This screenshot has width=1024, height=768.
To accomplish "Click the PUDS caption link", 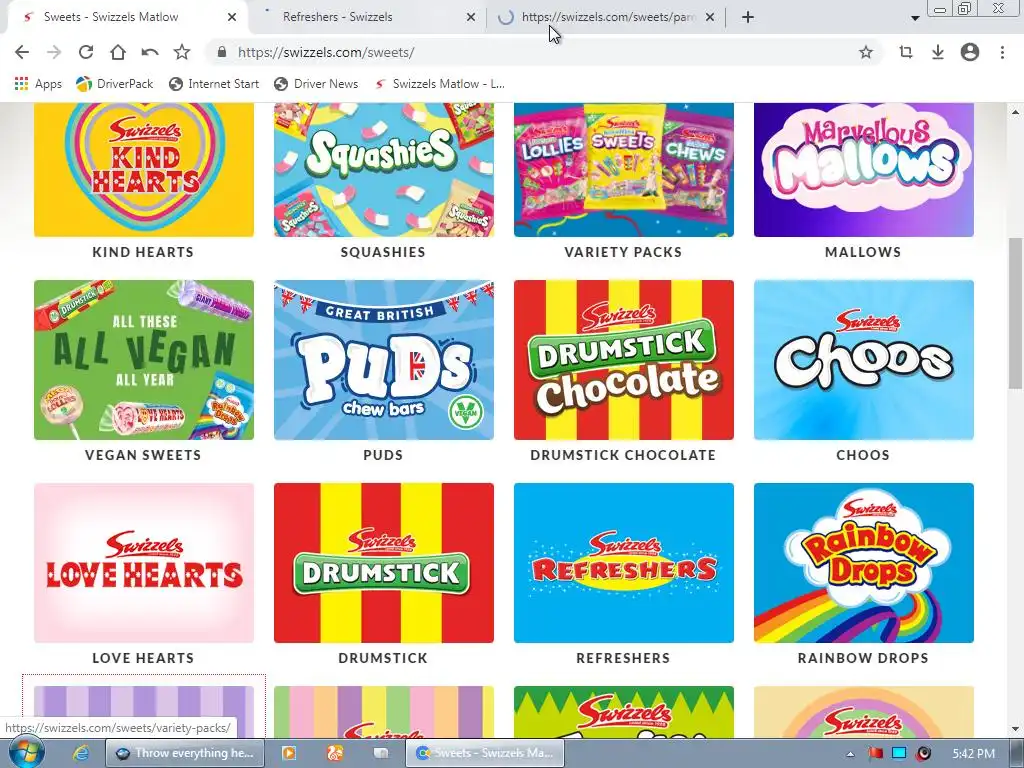I will point(383,455).
